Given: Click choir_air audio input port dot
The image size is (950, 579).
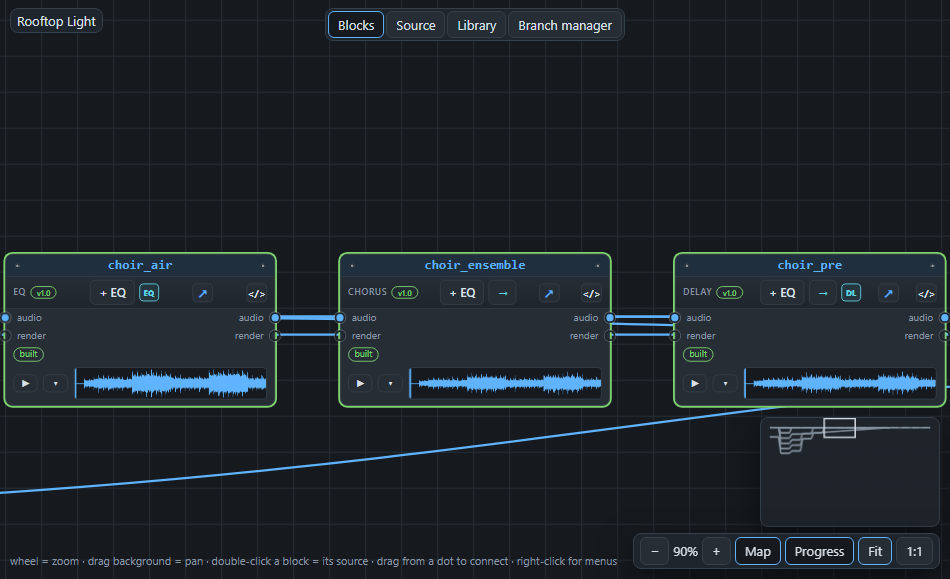Looking at the screenshot, I should pyautogui.click(x=5, y=317).
